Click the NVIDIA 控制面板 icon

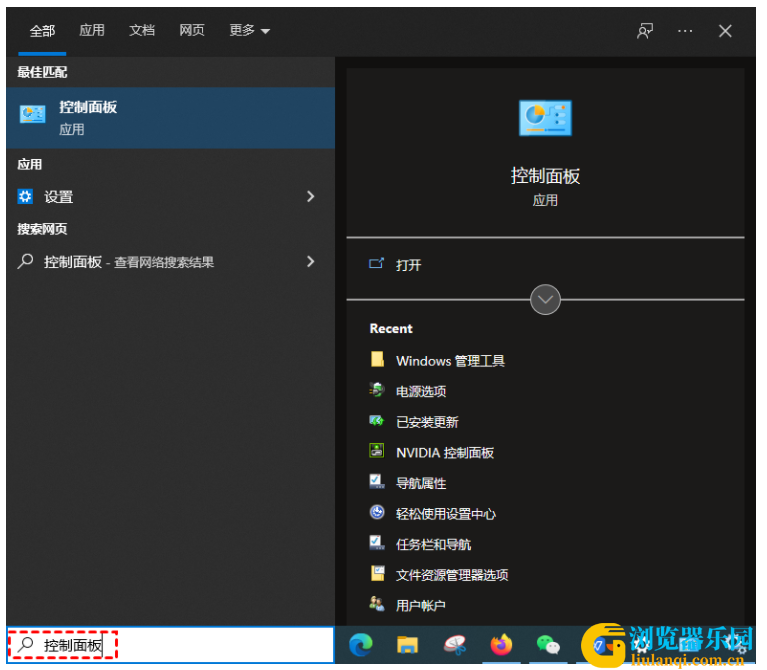tap(377, 450)
